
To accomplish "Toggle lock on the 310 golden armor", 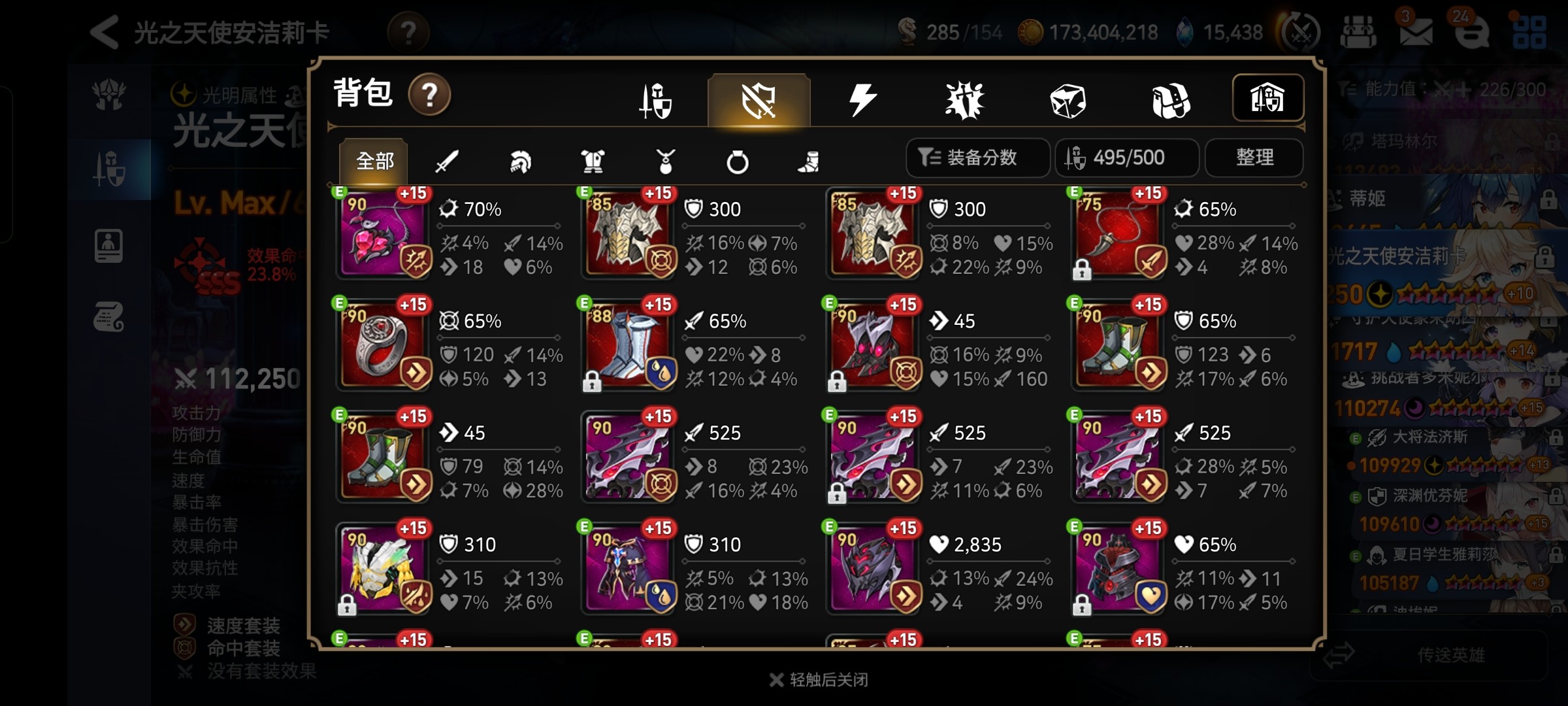I will point(347,604).
